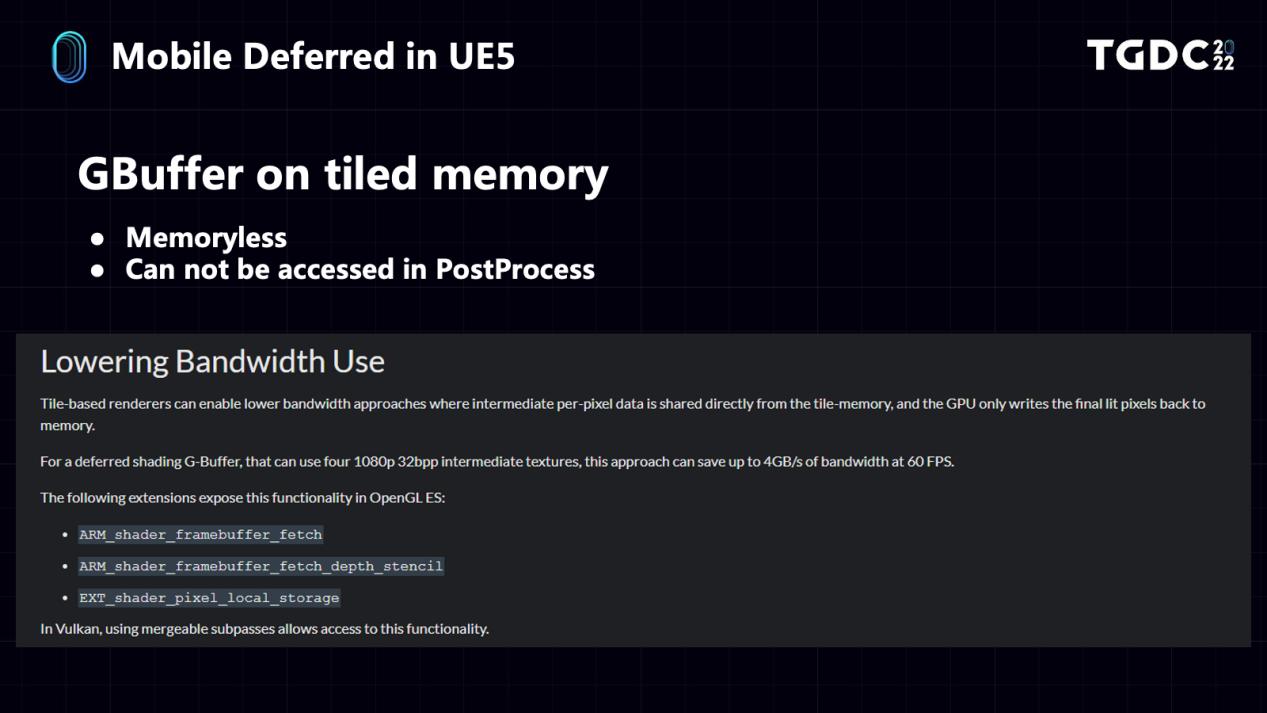This screenshot has height=713, width=1267.
Task: Click ARM_shader_framebuffer_fetch code label
Action: coord(200,535)
